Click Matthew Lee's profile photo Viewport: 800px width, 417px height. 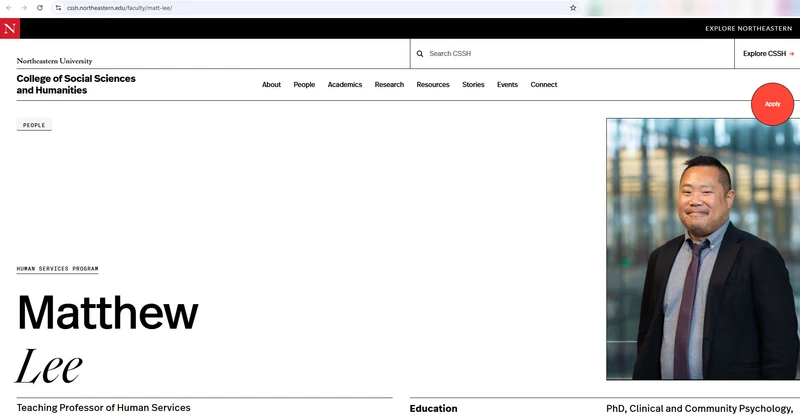pos(703,249)
